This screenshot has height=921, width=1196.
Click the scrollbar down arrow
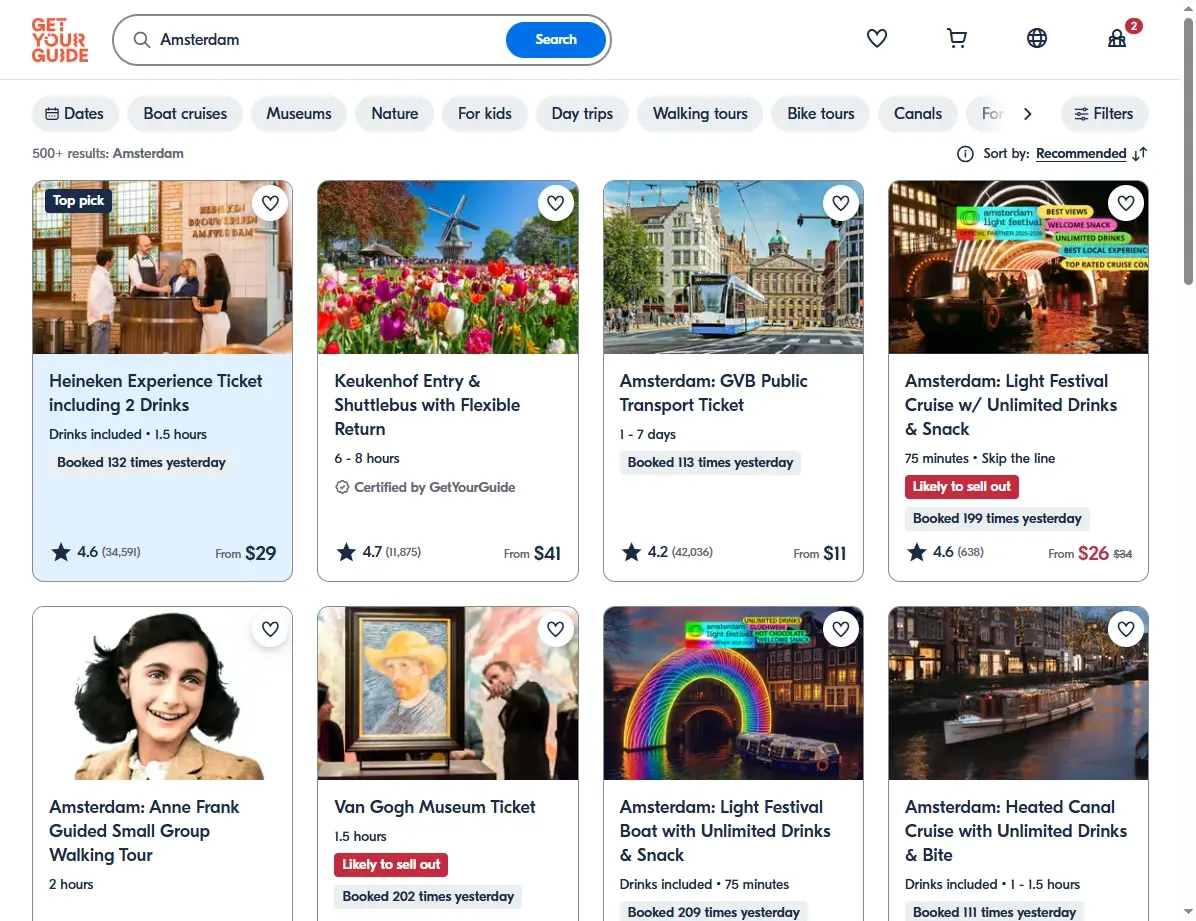point(1188,912)
